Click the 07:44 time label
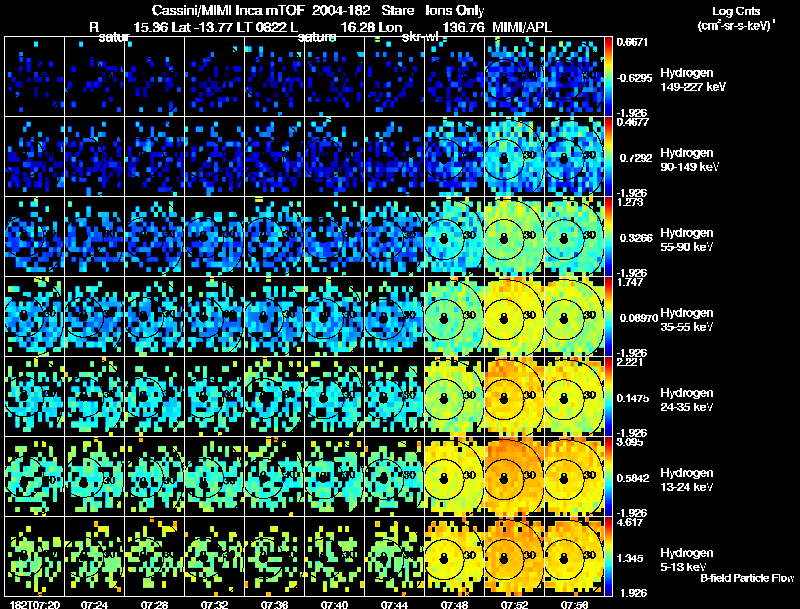This screenshot has height=609, width=800. (x=394, y=604)
